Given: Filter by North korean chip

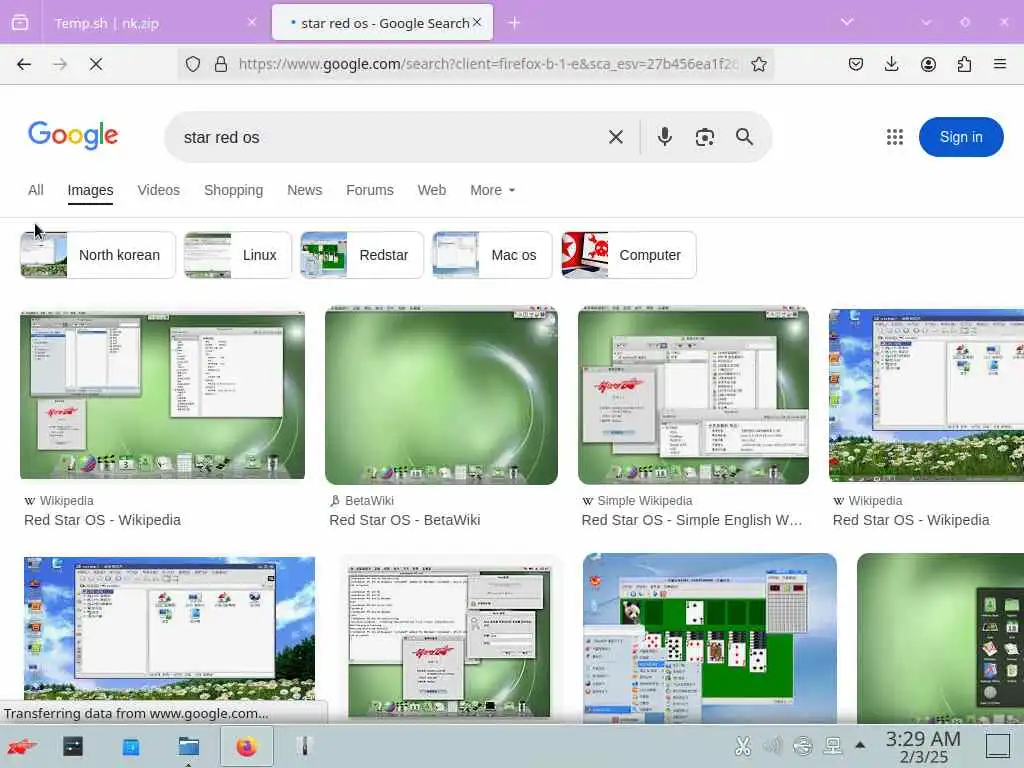Looking at the screenshot, I should tap(98, 255).
